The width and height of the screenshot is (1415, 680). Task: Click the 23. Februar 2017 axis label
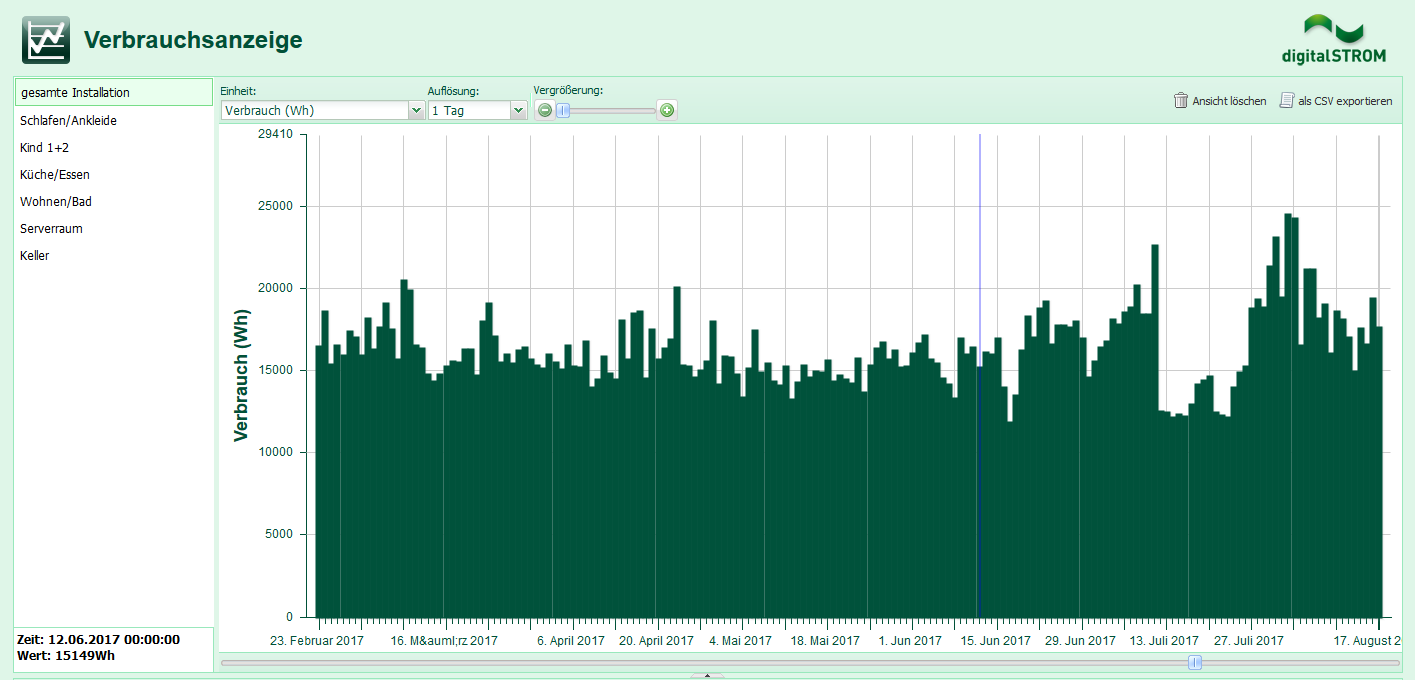point(317,640)
